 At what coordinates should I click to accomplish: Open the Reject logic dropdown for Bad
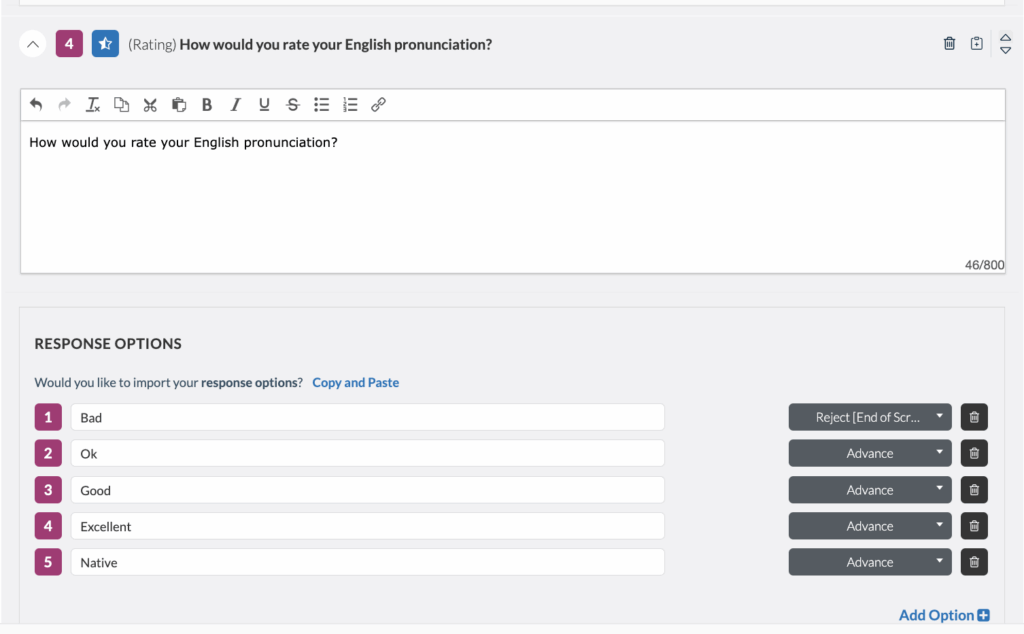click(869, 417)
